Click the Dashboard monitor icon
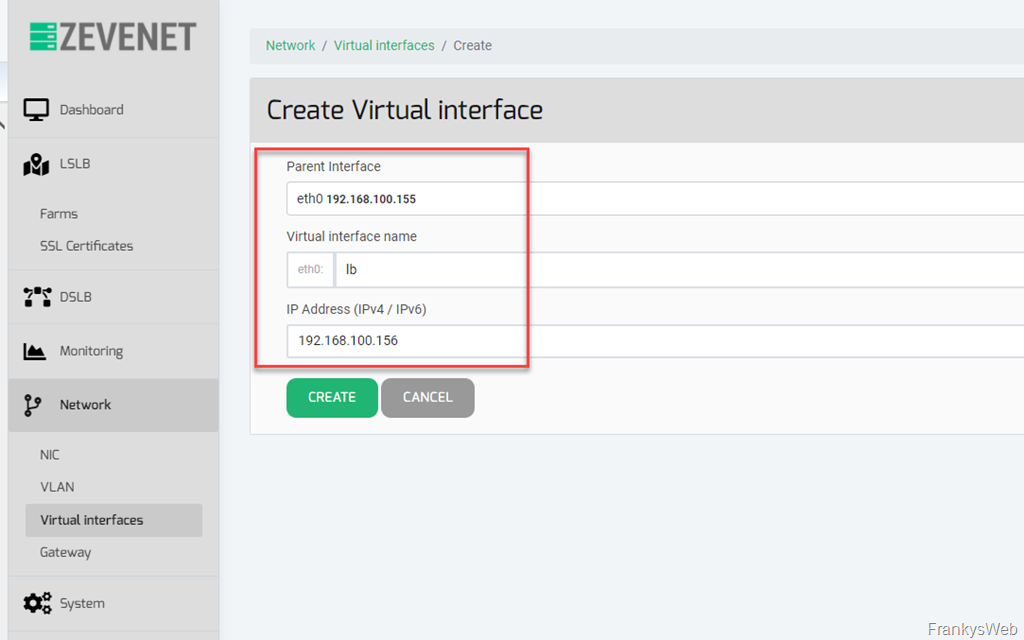This screenshot has height=640, width=1024. tap(36, 110)
